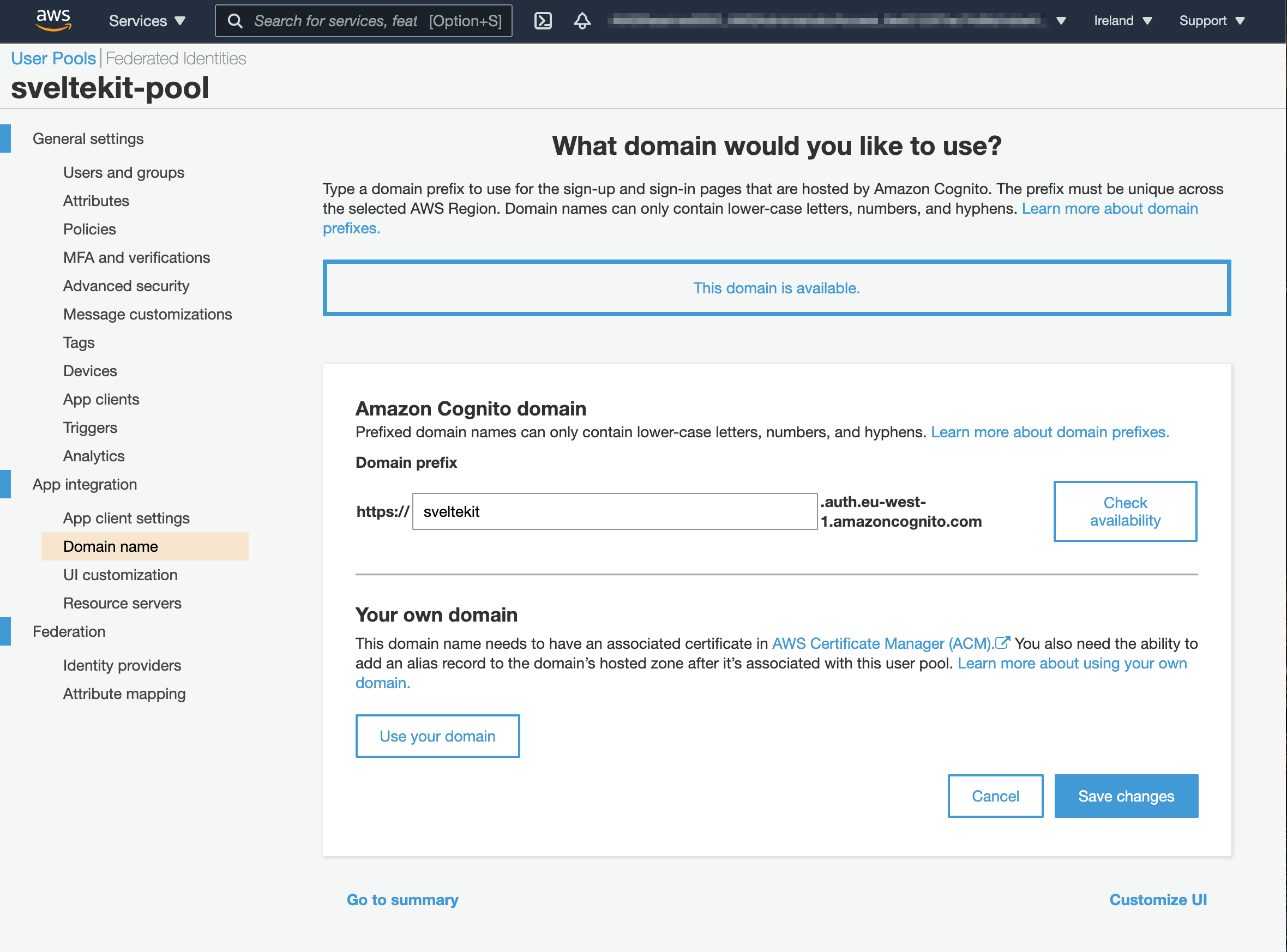Image resolution: width=1287 pixels, height=952 pixels.
Task: Open App client settings
Action: 125,517
